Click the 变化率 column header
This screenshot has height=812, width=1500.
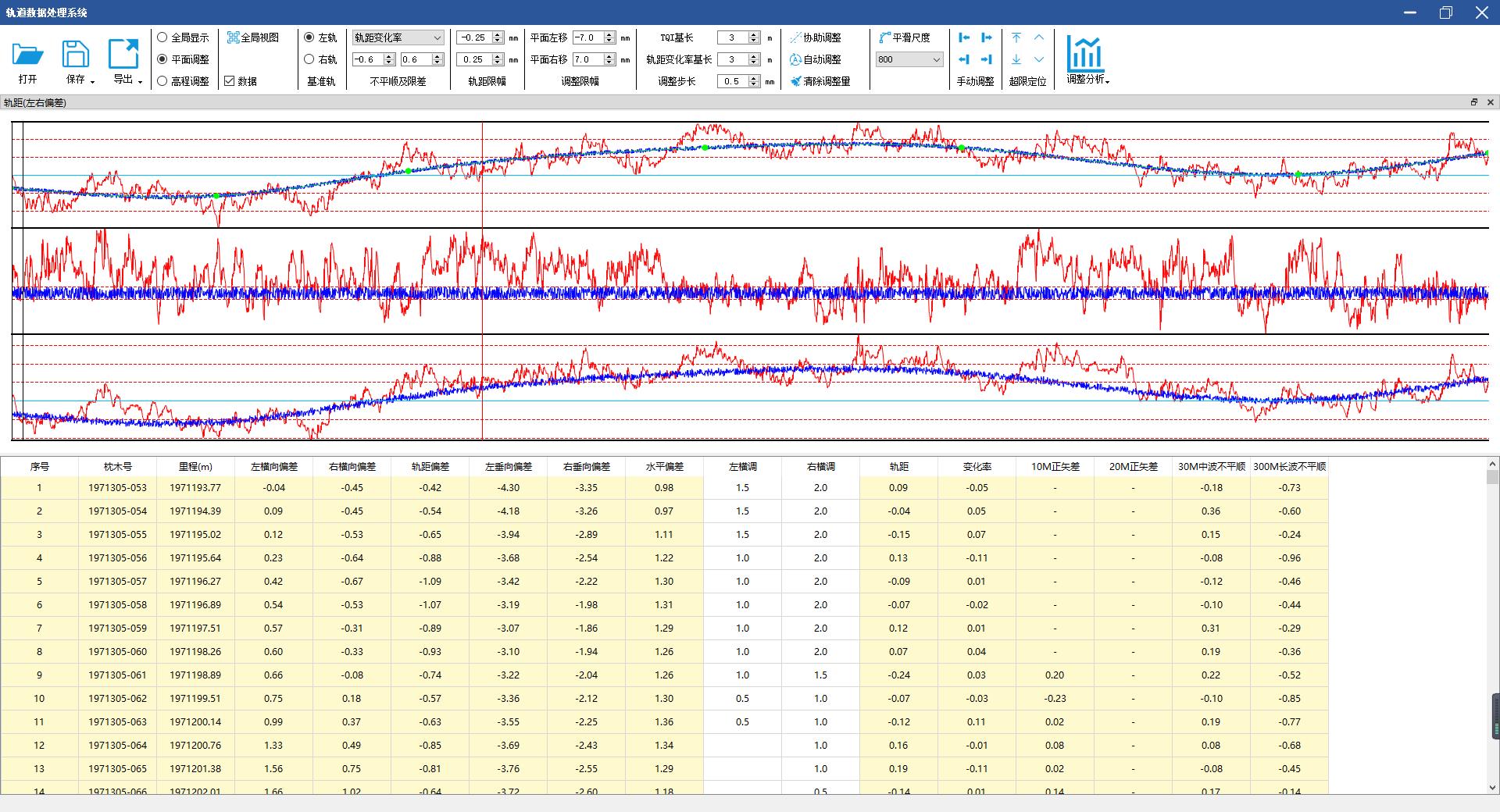click(977, 466)
